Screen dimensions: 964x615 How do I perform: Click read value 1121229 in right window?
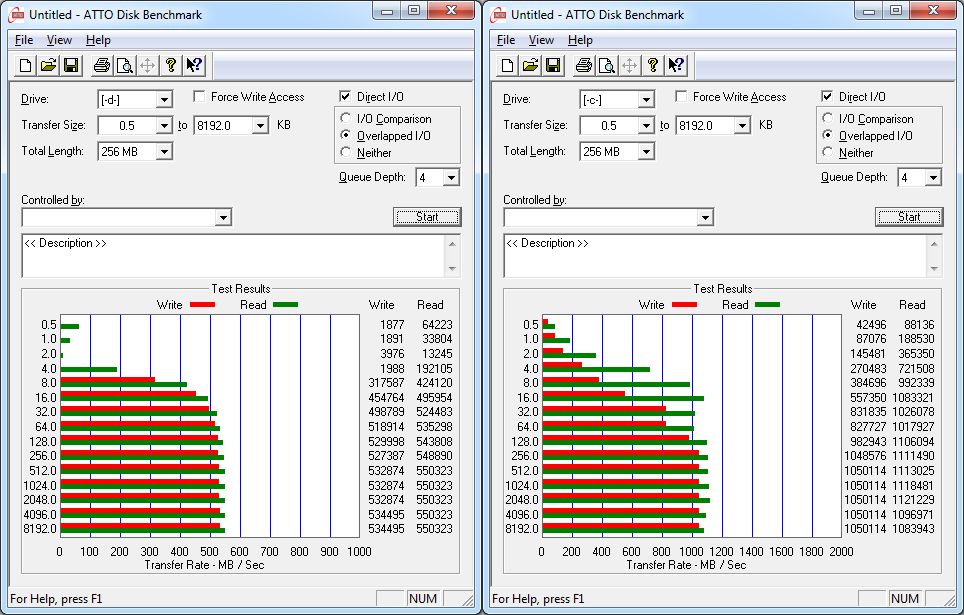pos(913,500)
